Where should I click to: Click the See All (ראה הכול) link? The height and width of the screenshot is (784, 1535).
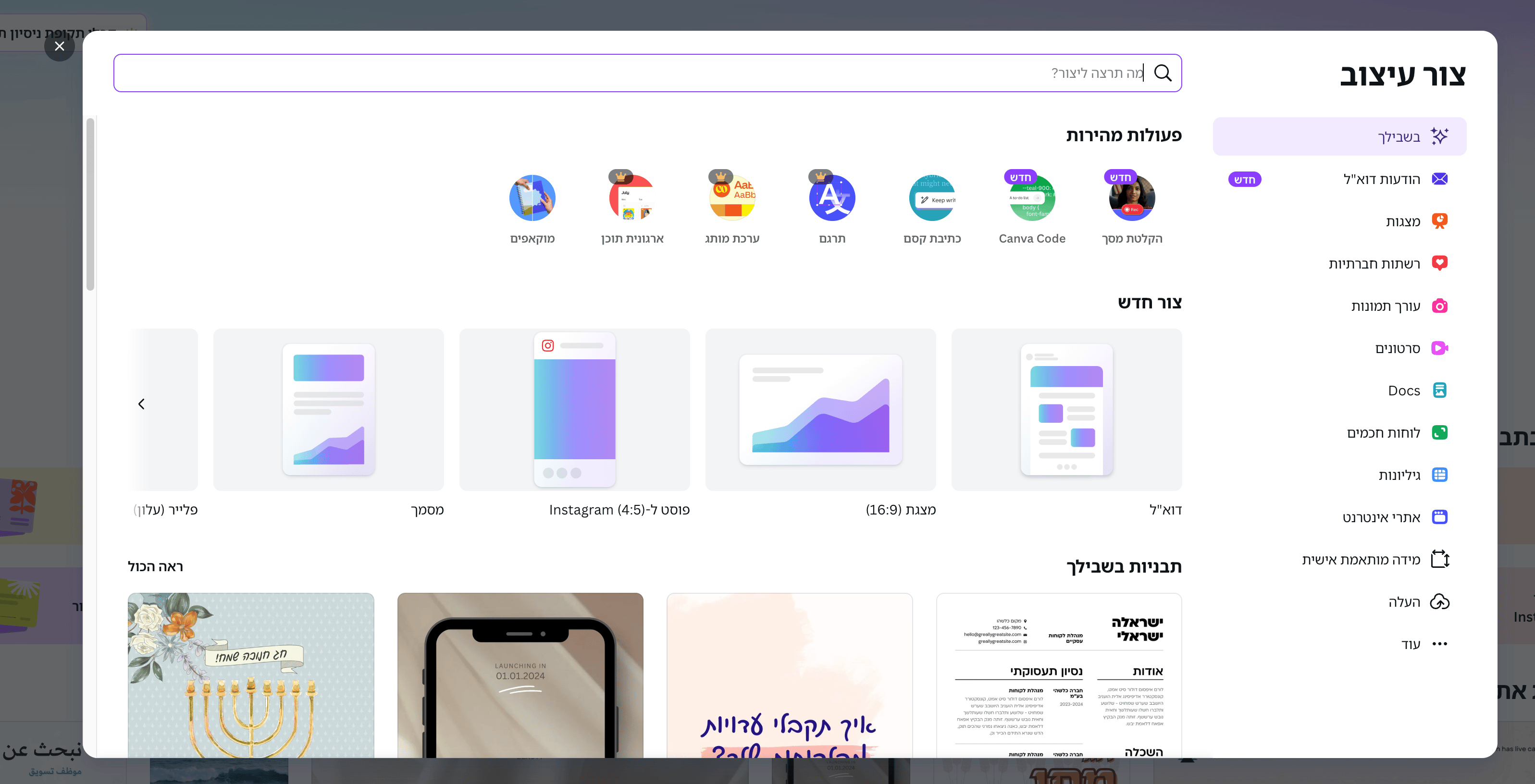click(155, 566)
